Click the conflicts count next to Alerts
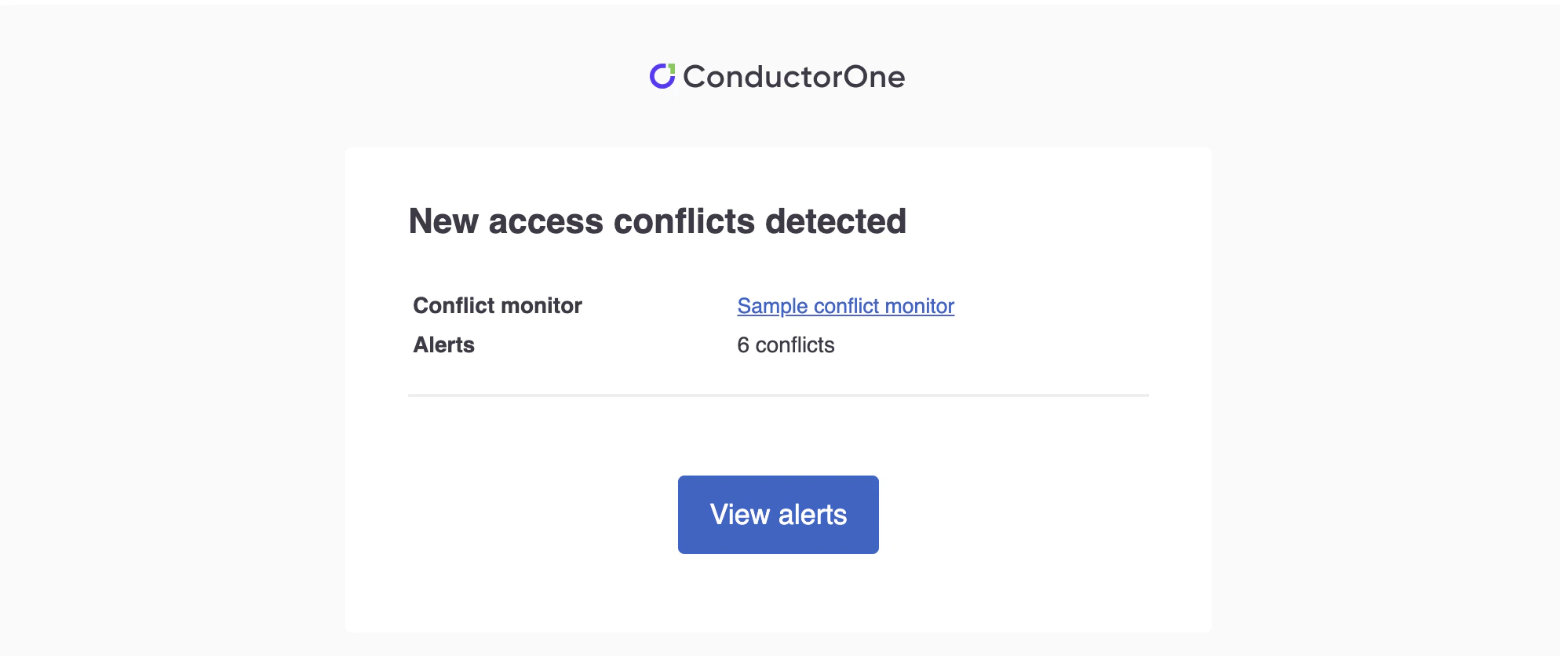Image resolution: width=1568 pixels, height=656 pixels. click(x=786, y=344)
